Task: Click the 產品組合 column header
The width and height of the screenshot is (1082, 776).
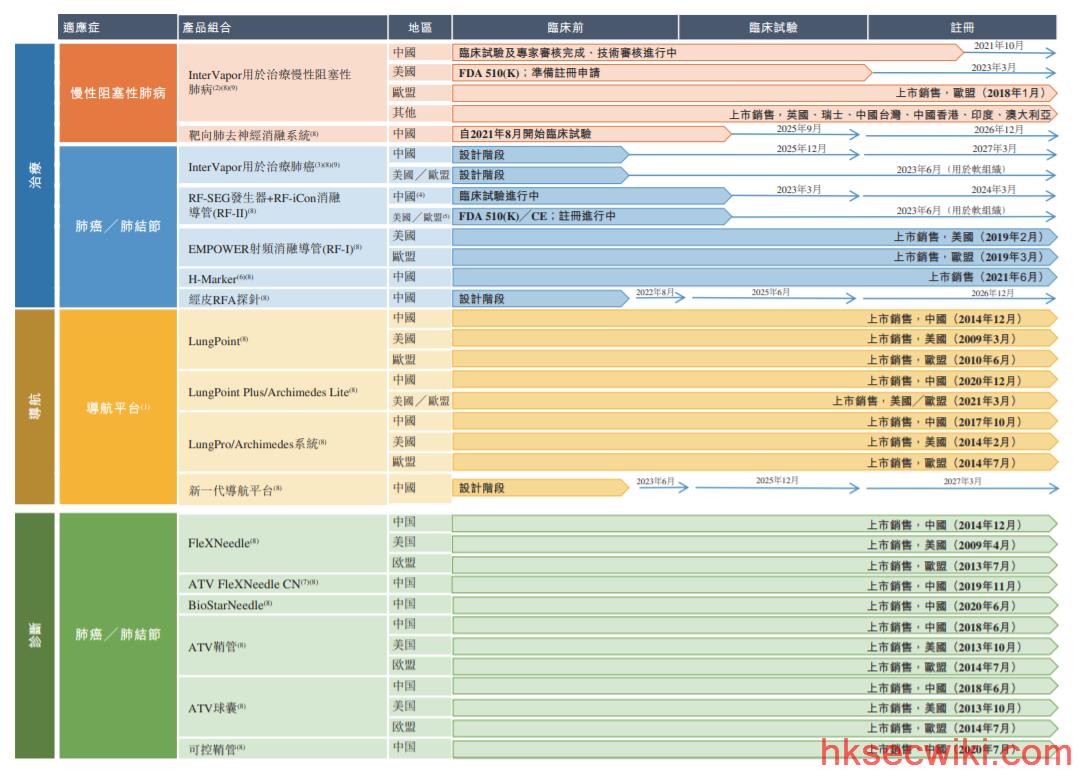Action: pyautogui.click(x=282, y=28)
